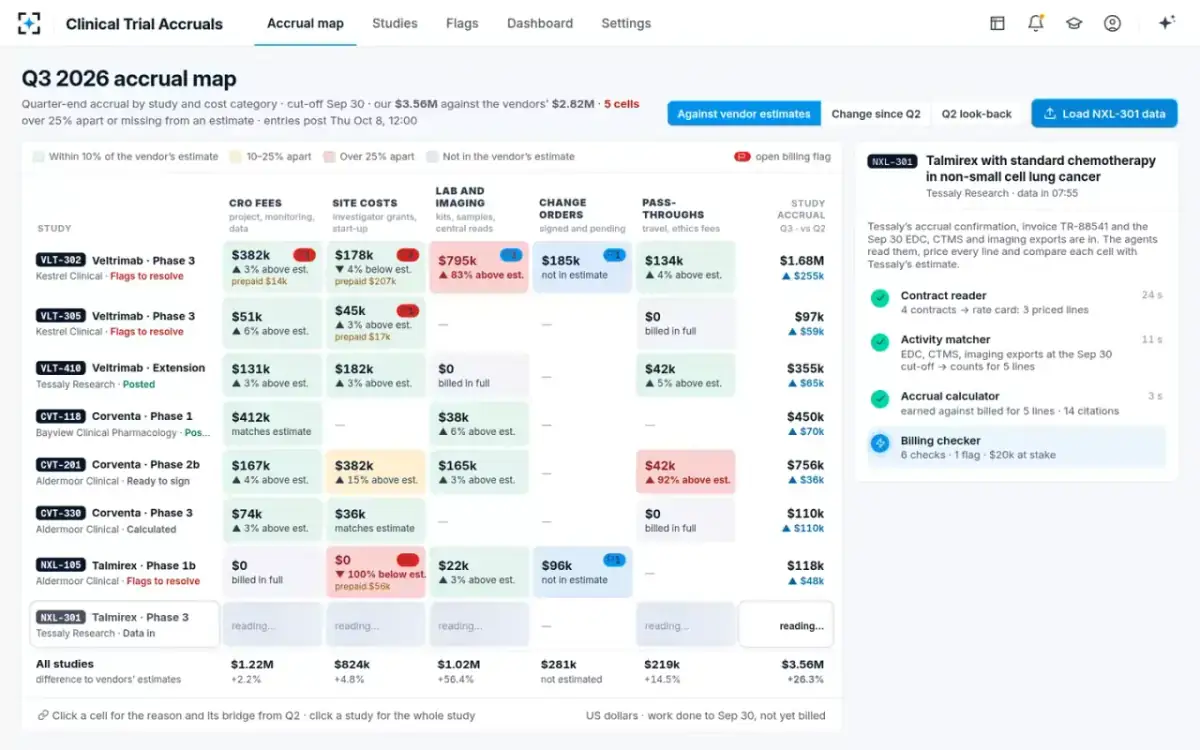1200x750 pixels.
Task: Select the Against vendor estimates view
Action: (744, 114)
